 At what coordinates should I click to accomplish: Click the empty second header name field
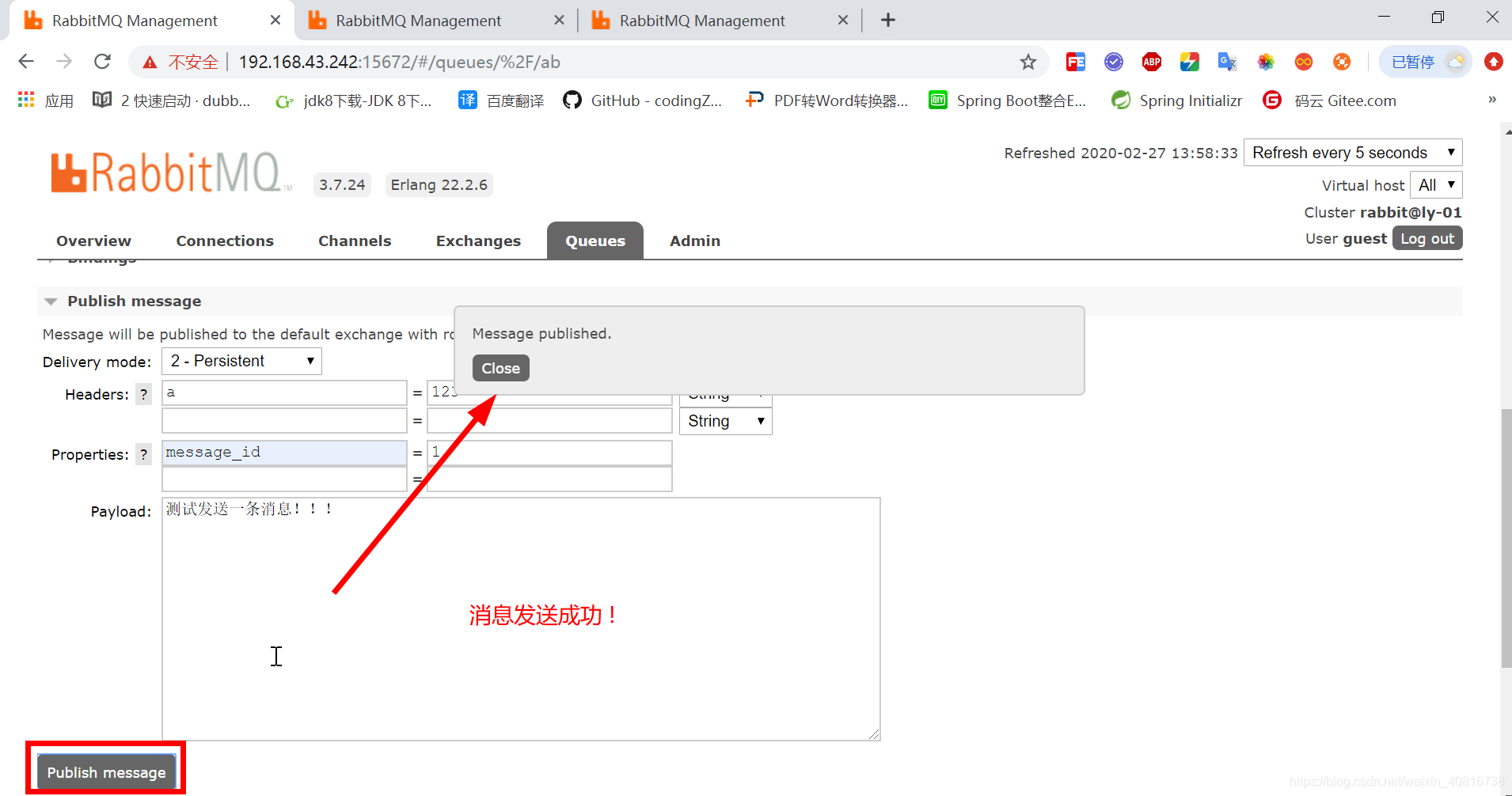pos(284,420)
